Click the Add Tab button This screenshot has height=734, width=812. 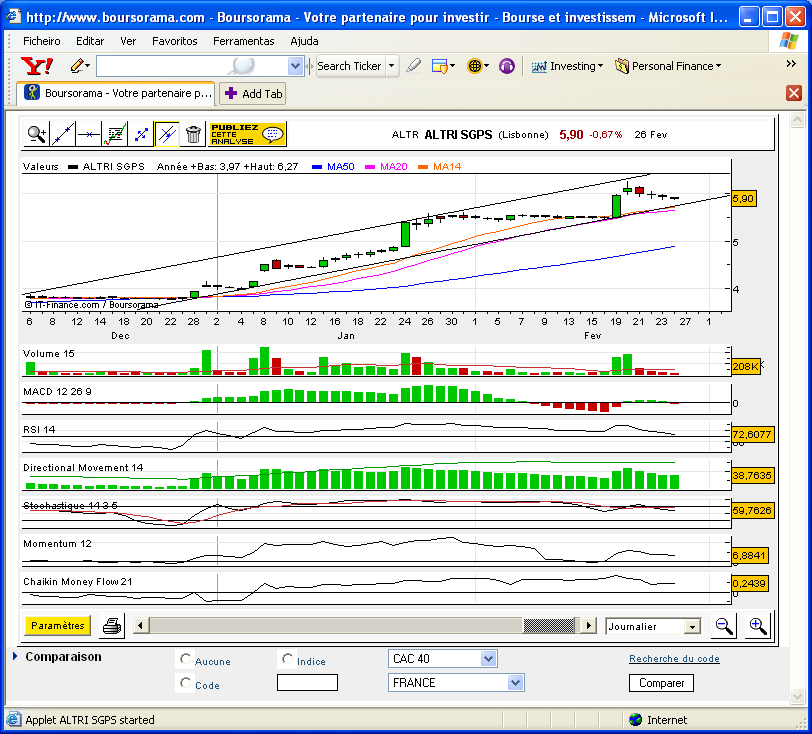tap(253, 94)
